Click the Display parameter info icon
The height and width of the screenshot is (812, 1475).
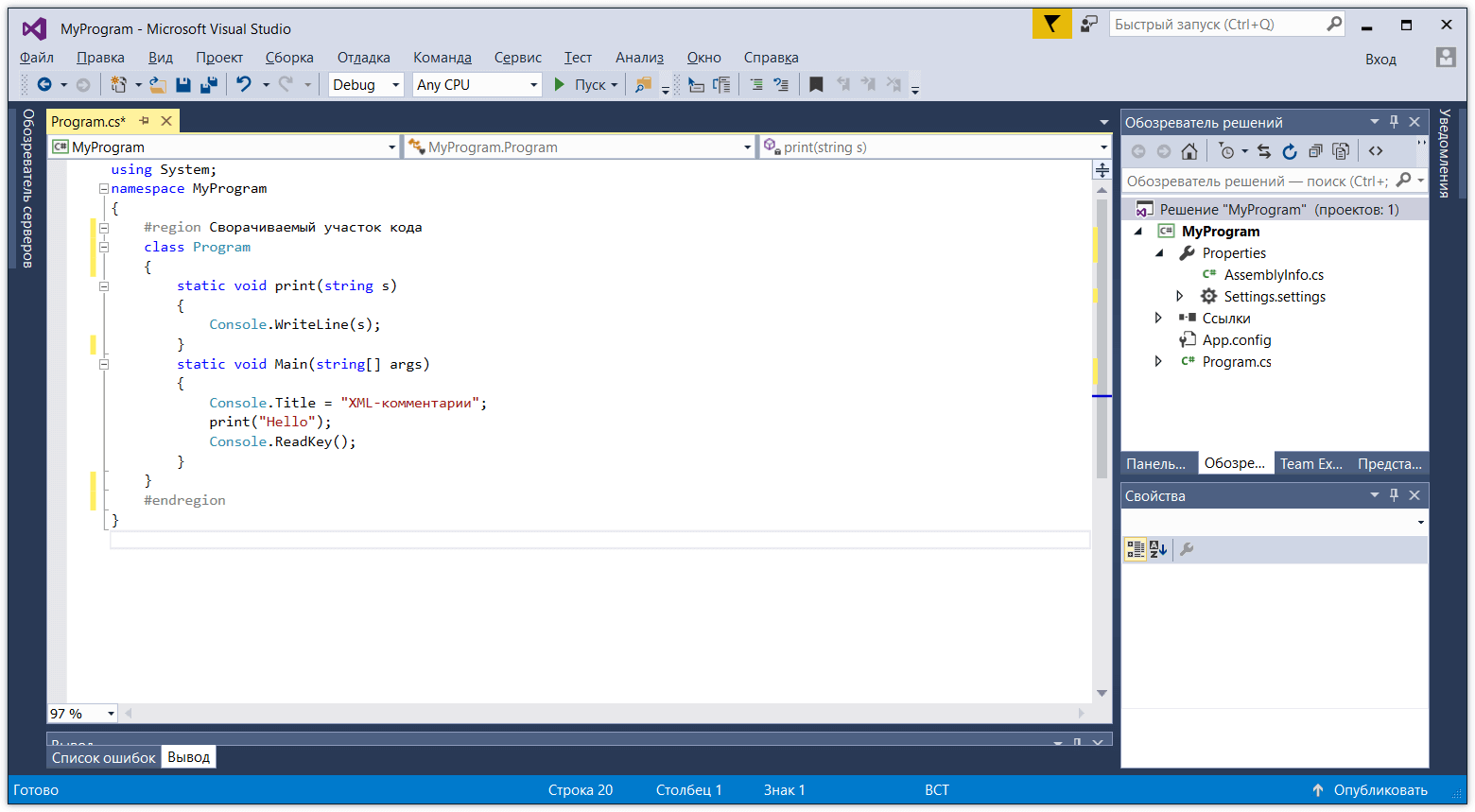pos(722,85)
